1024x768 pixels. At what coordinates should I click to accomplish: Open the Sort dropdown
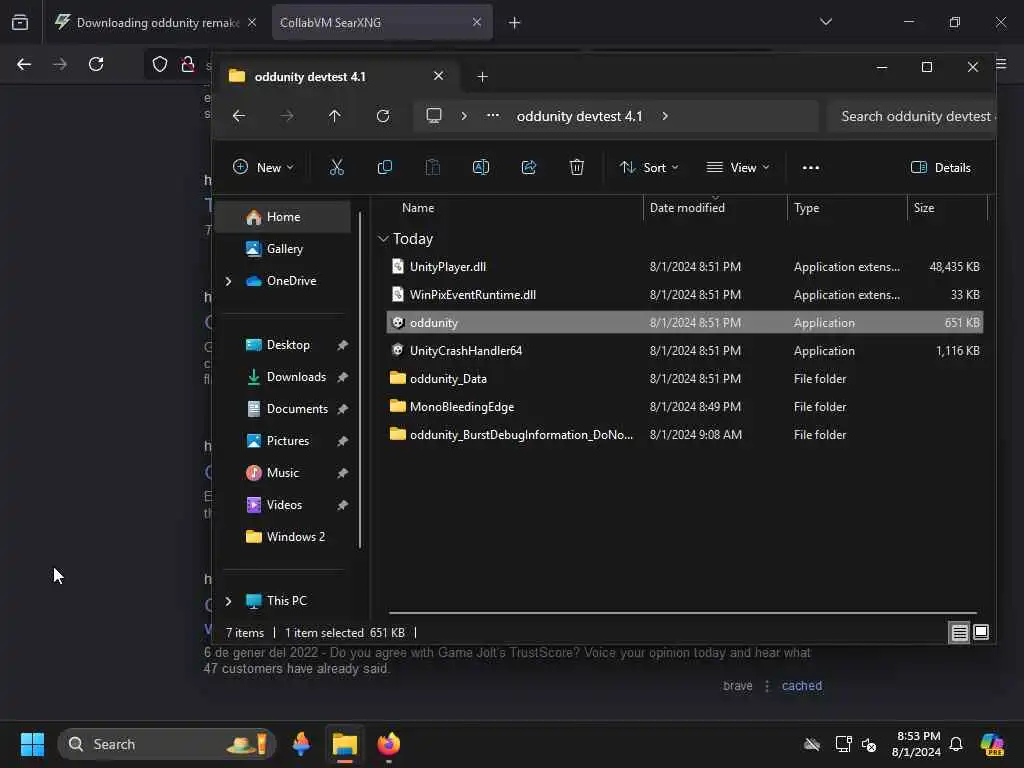point(649,168)
